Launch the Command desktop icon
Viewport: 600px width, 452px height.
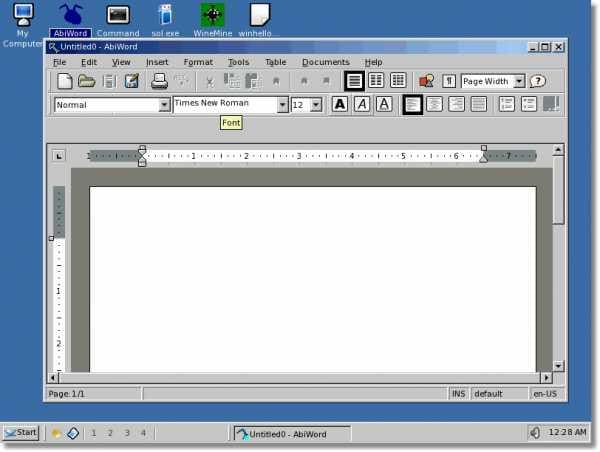(118, 20)
